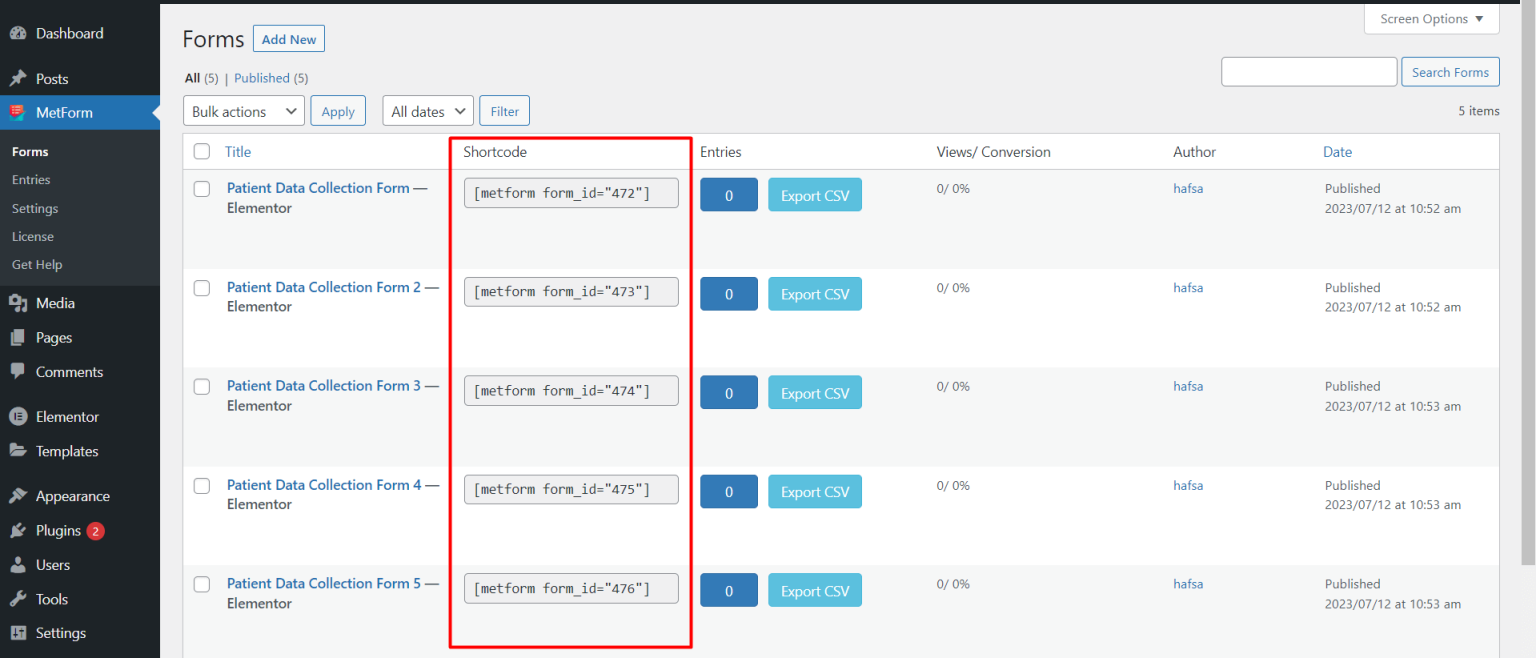Click the Add New button
The width and height of the screenshot is (1536, 658).
[x=288, y=38]
